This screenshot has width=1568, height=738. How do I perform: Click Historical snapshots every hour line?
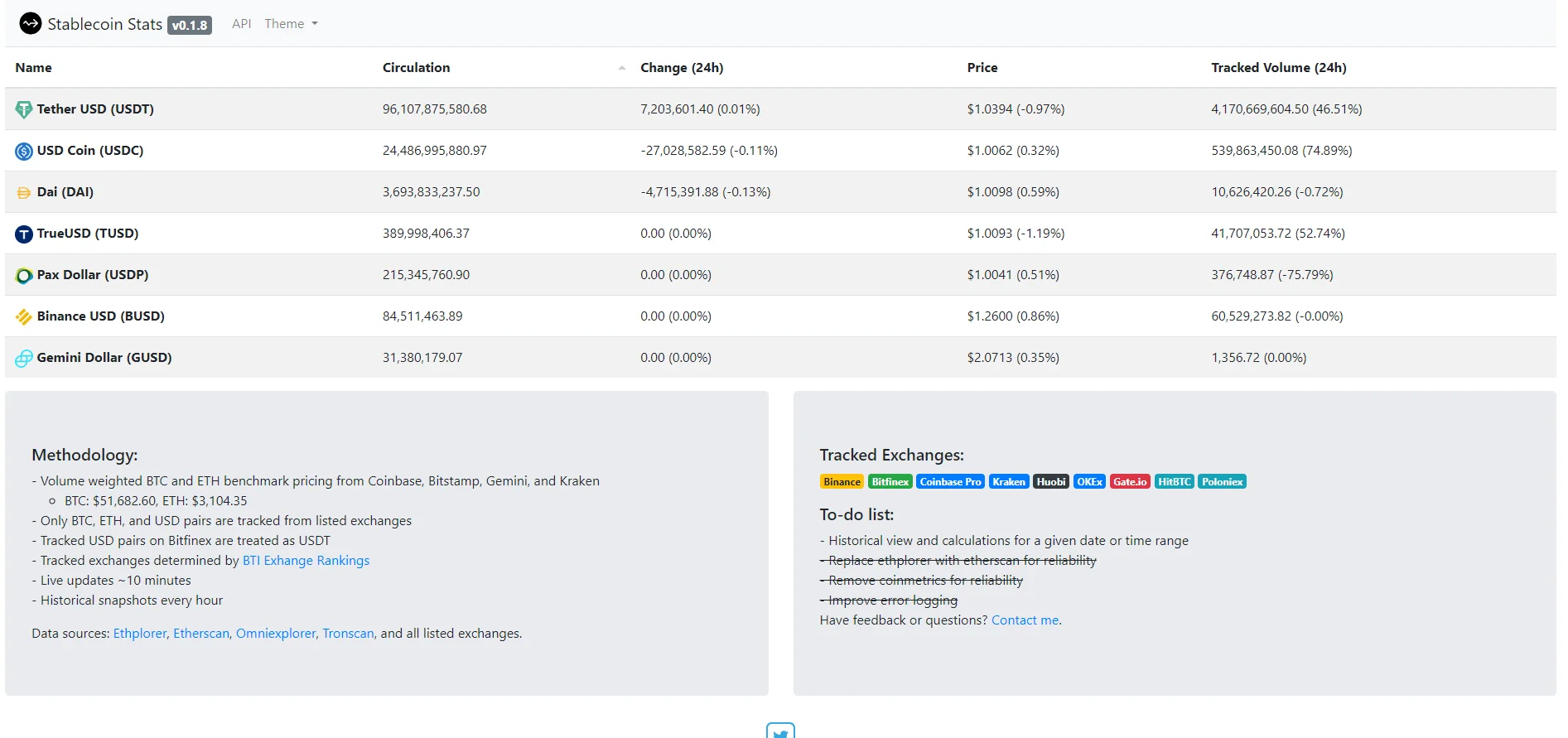pos(128,601)
